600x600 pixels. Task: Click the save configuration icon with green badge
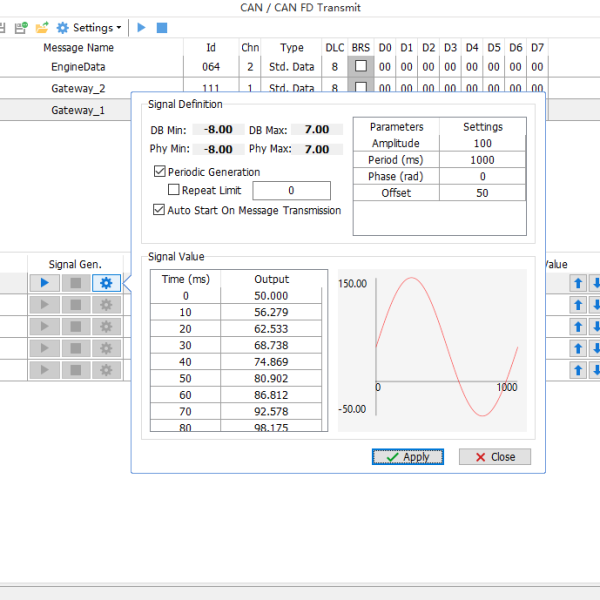pyautogui.click(x=21, y=28)
